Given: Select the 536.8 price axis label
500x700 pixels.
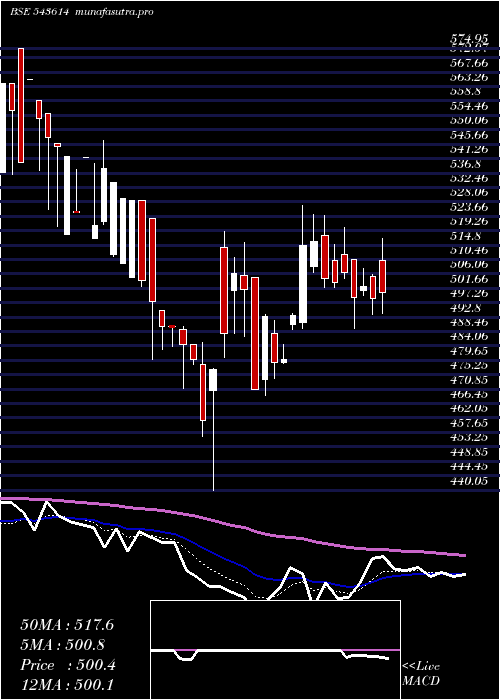Looking at the screenshot, I should pos(465,164).
